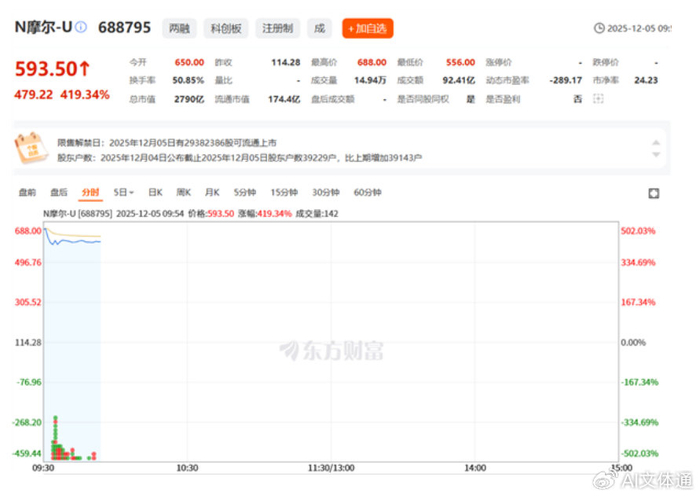The image size is (700, 496).
Task: Click the clock icon beside timestamp
Action: tap(599, 29)
